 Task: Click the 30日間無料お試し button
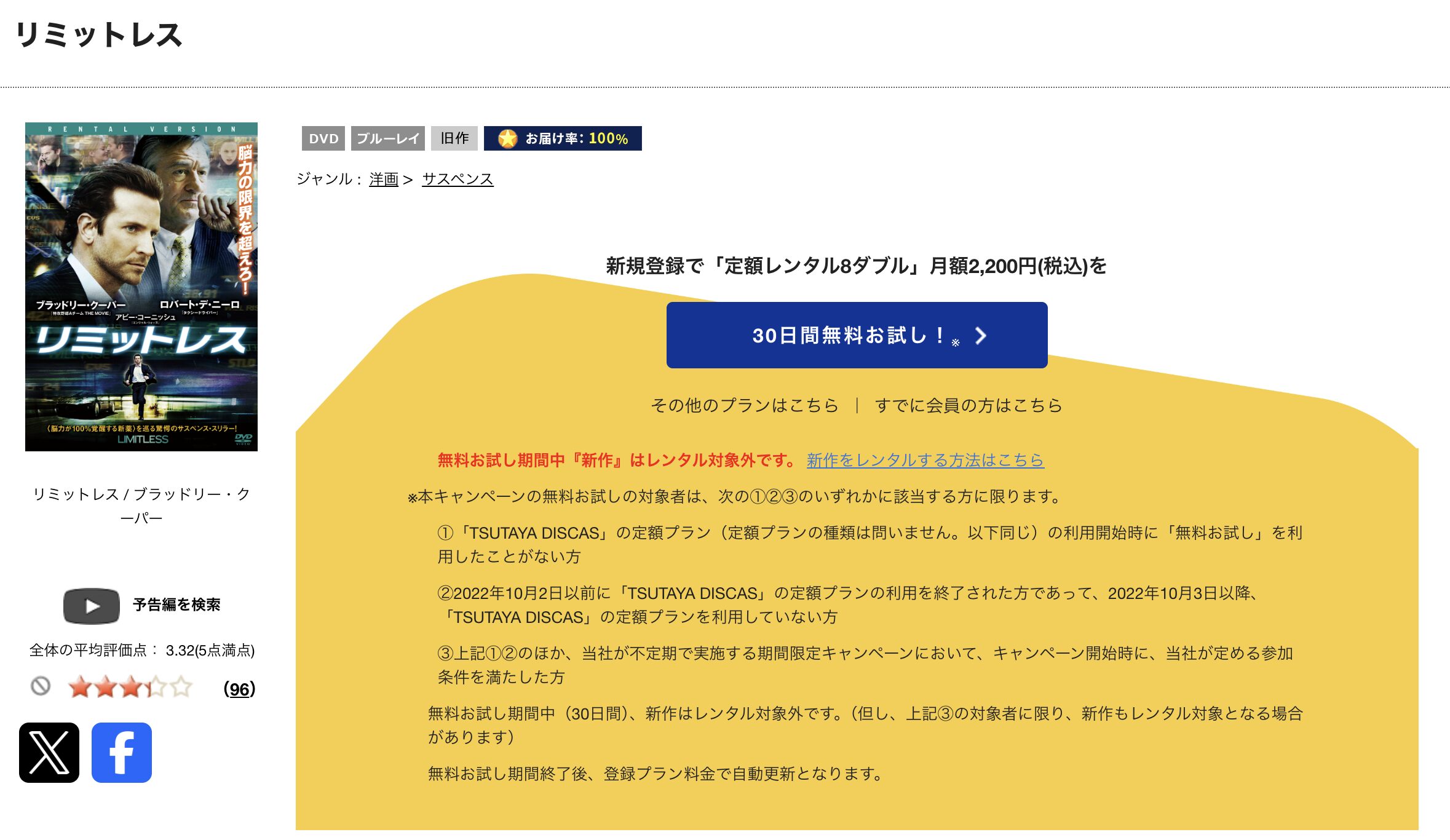(857, 335)
